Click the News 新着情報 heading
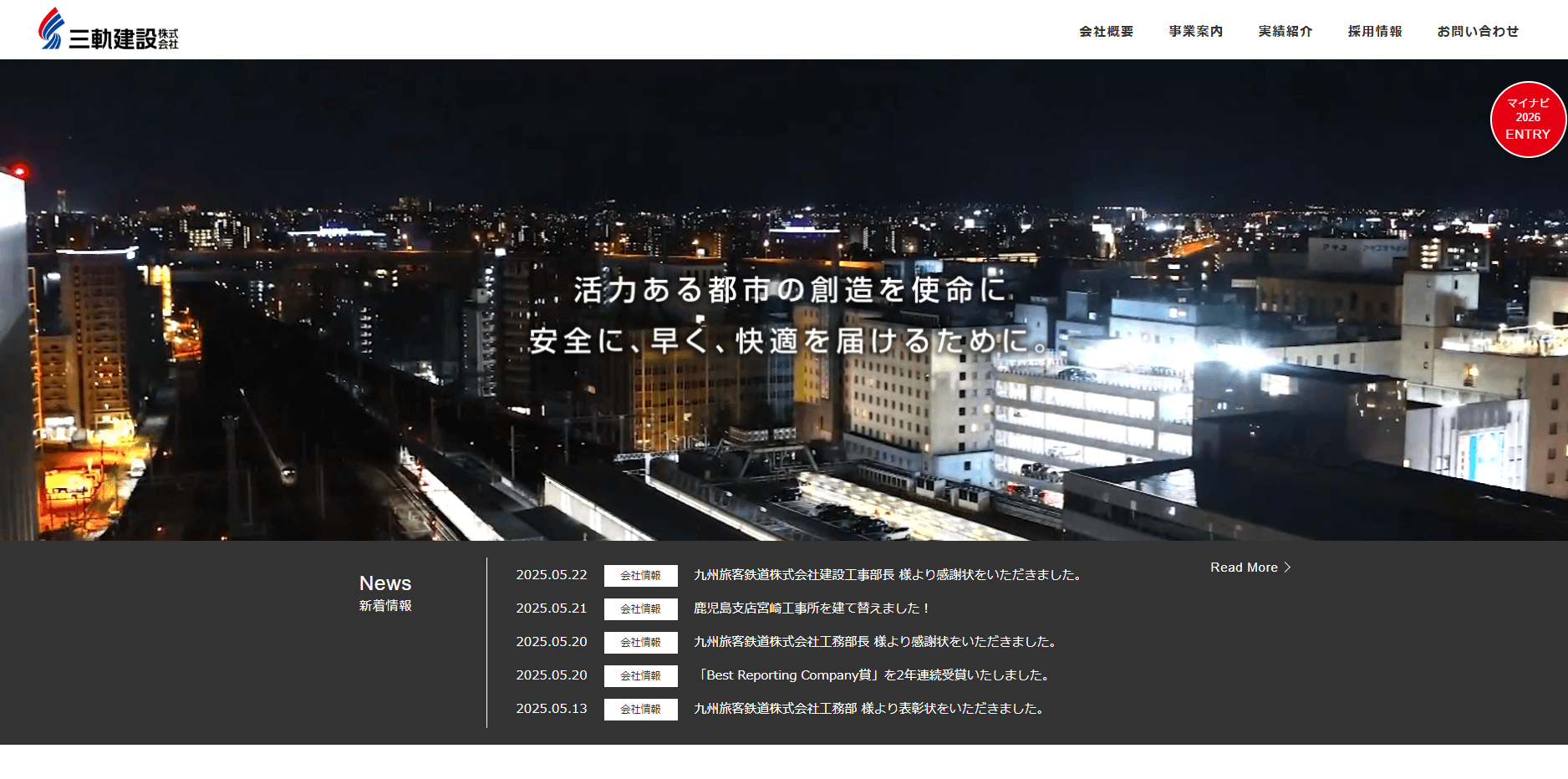 (x=385, y=593)
